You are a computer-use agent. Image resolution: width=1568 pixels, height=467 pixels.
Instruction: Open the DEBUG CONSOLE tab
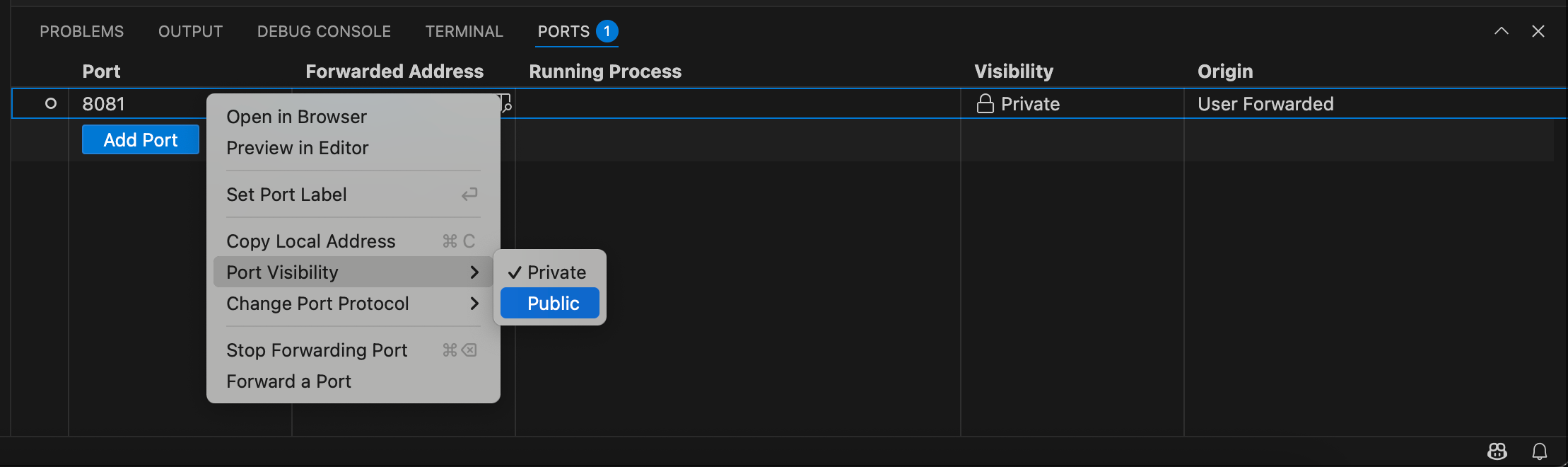point(324,31)
